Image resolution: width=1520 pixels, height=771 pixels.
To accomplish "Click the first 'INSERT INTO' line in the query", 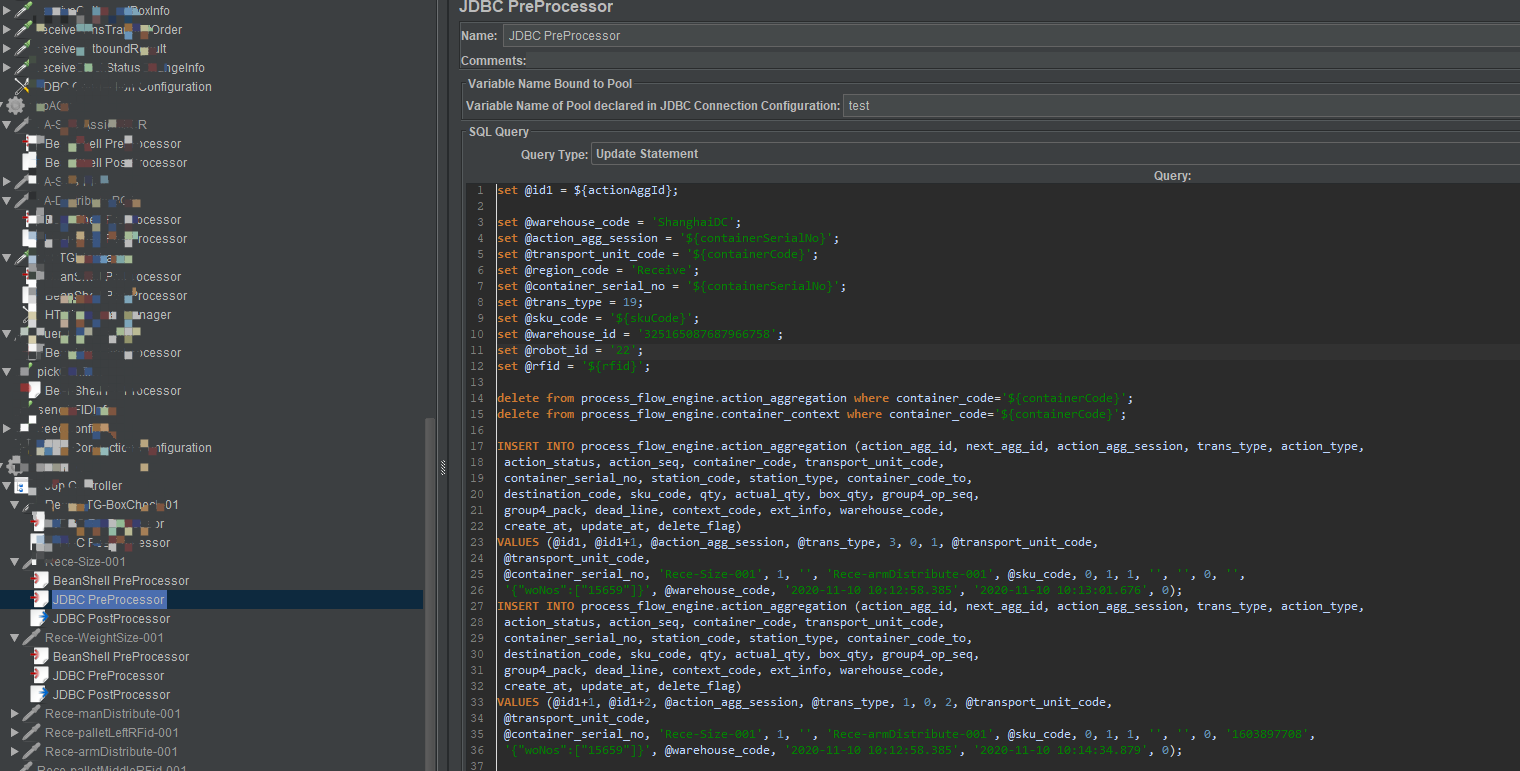I will coord(930,446).
